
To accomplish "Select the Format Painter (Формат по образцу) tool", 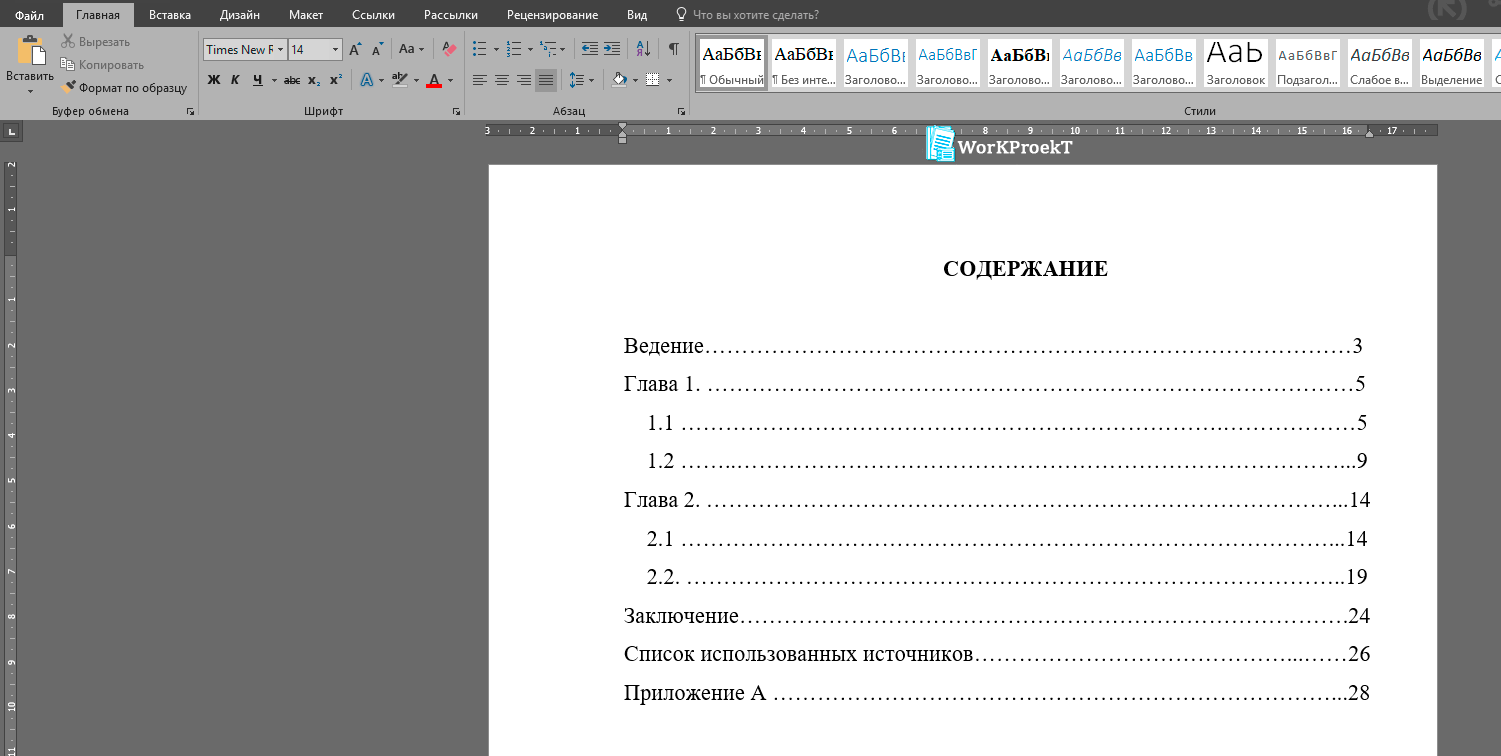I will point(124,88).
